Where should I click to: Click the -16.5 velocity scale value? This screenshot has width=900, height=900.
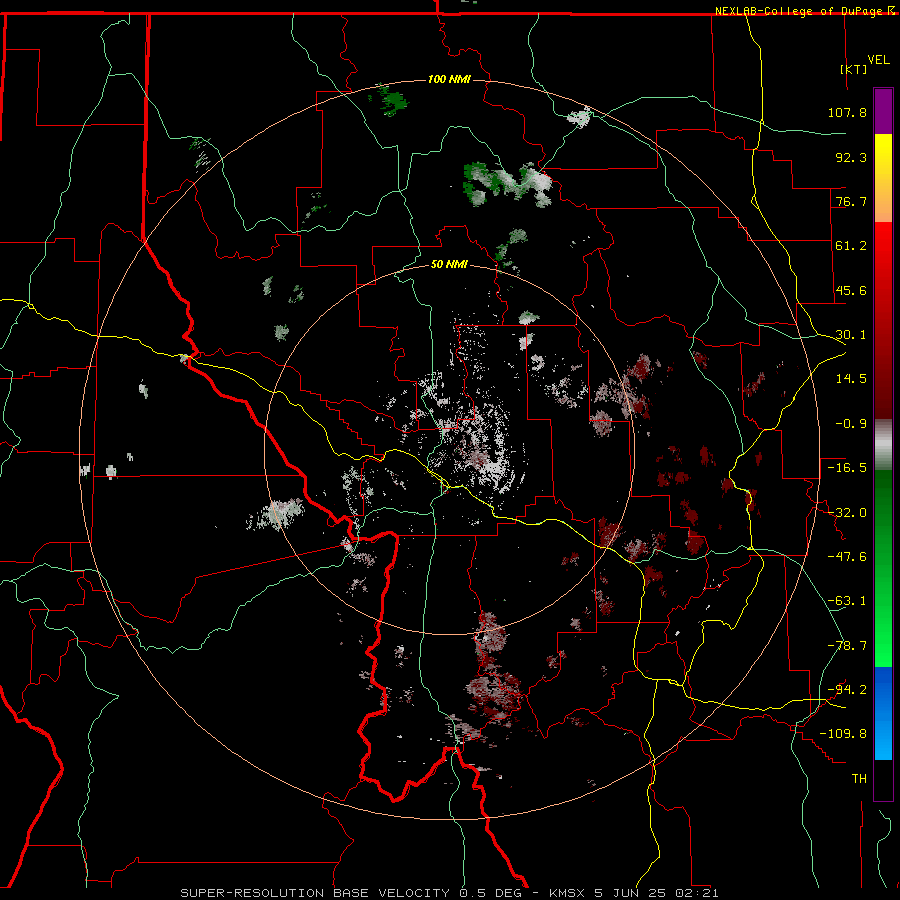coord(847,467)
